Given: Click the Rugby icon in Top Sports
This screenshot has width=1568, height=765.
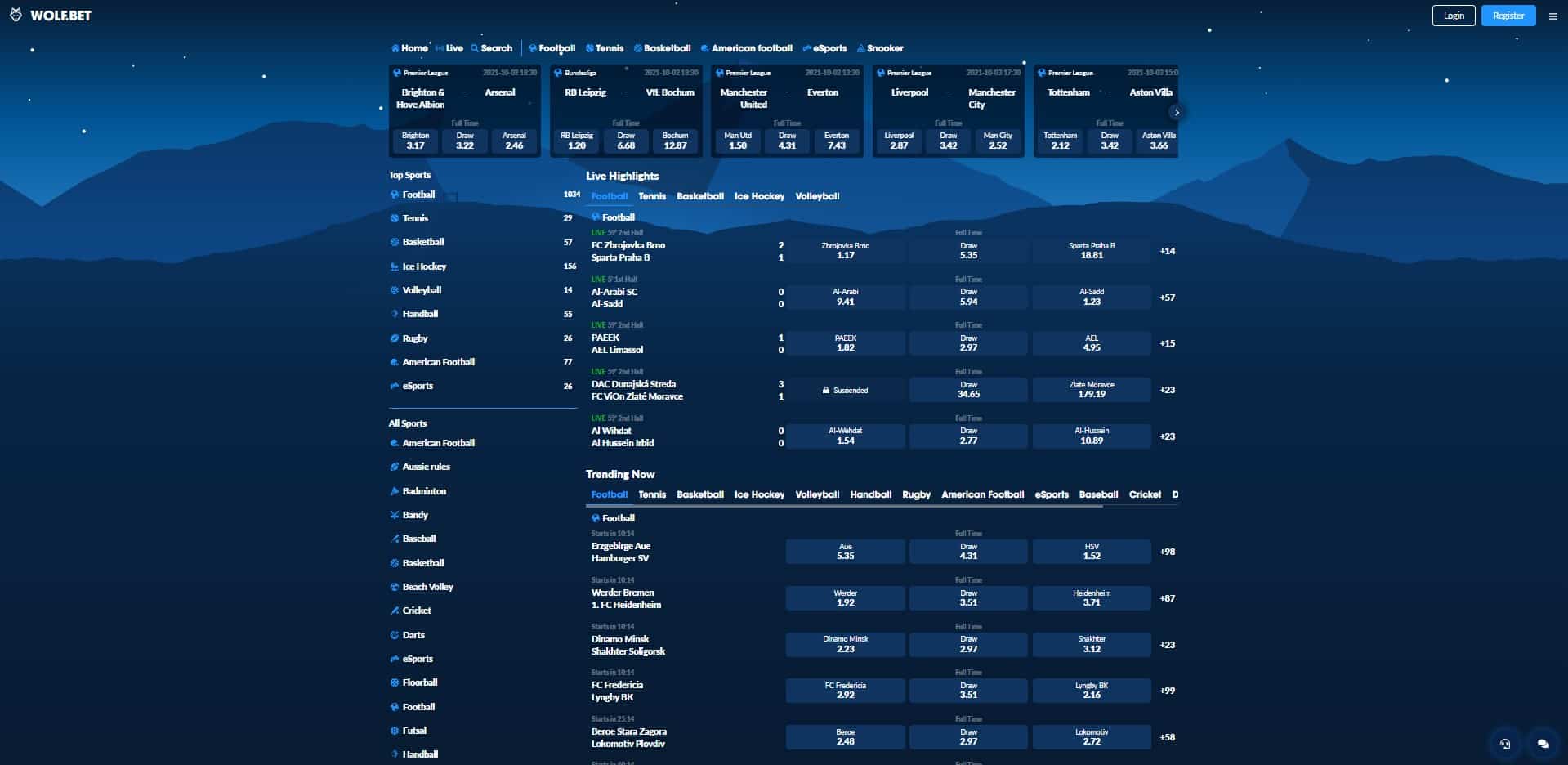Looking at the screenshot, I should pos(395,338).
